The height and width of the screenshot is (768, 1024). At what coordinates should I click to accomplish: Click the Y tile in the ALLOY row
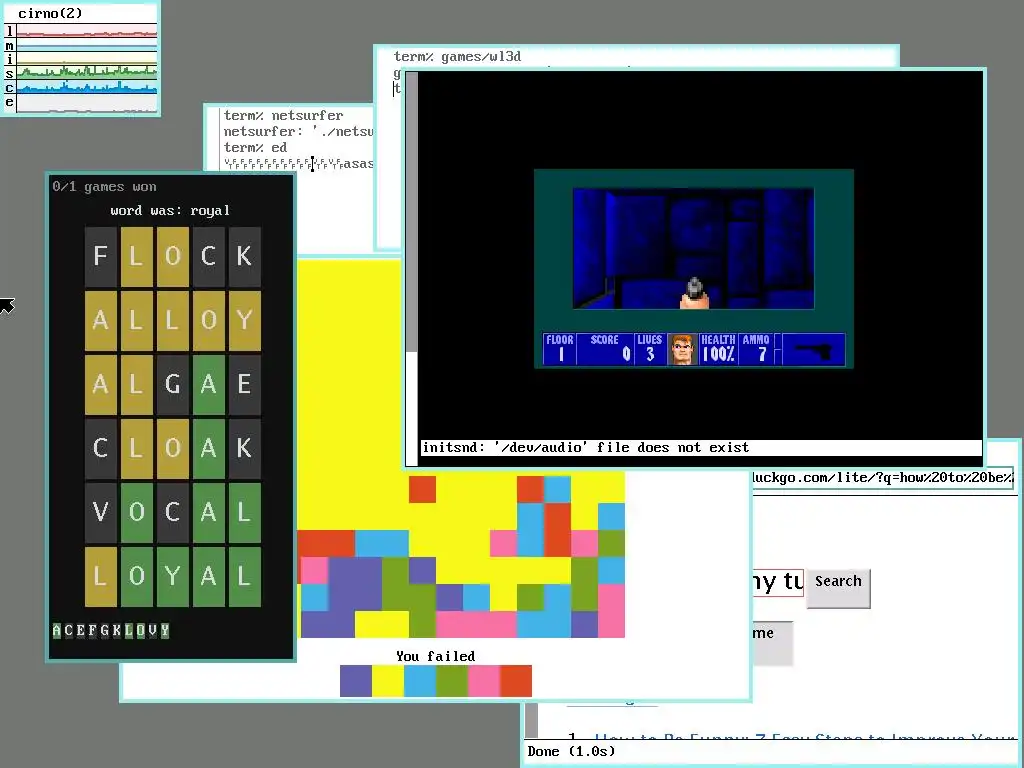tap(244, 321)
